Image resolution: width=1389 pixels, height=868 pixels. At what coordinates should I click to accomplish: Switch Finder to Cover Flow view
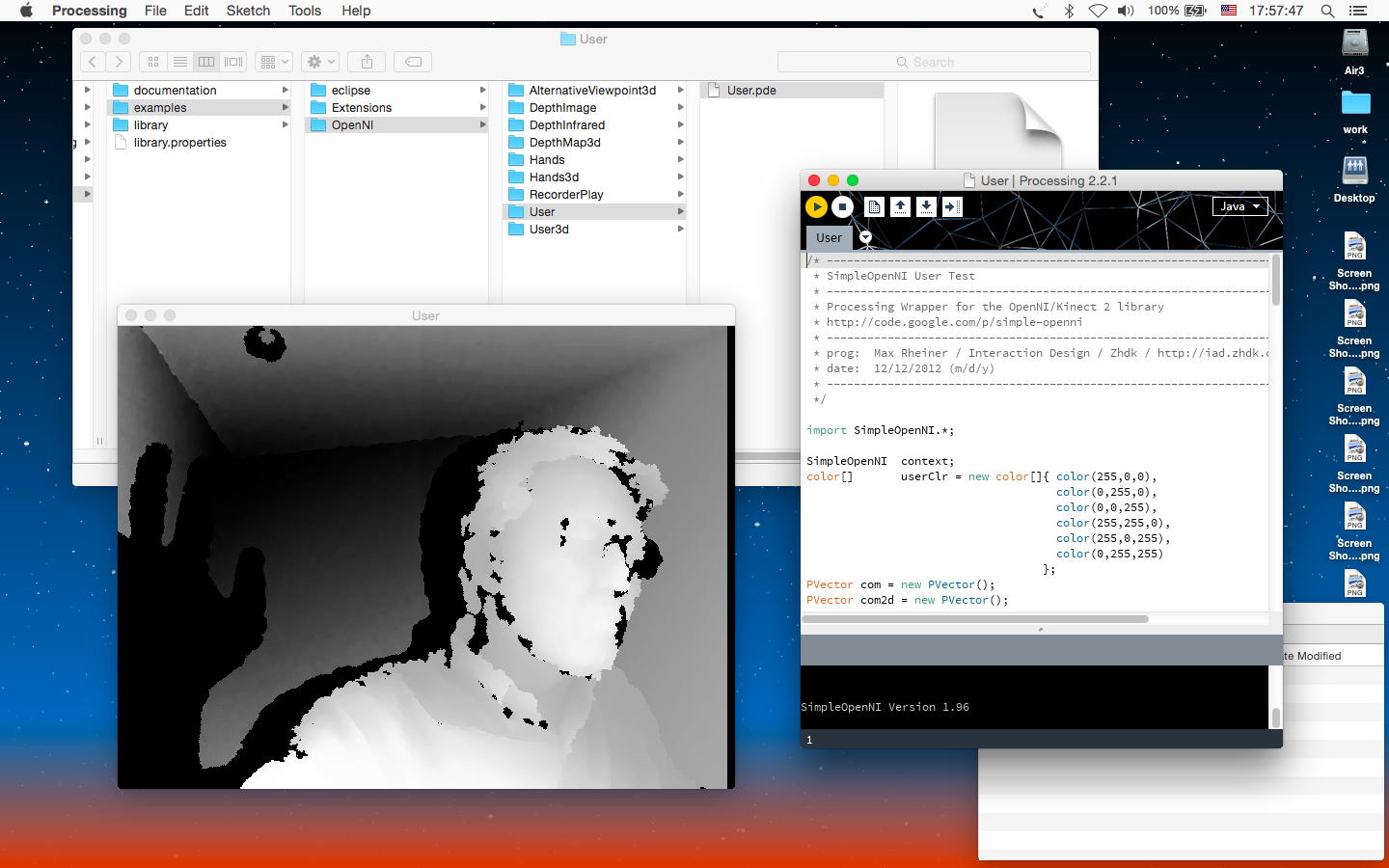(233, 62)
